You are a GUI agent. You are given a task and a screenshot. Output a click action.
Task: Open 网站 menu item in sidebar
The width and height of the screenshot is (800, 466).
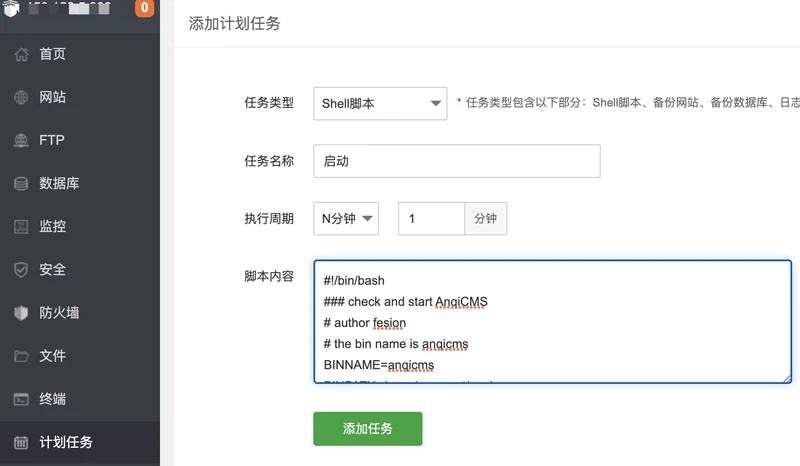click(x=53, y=97)
